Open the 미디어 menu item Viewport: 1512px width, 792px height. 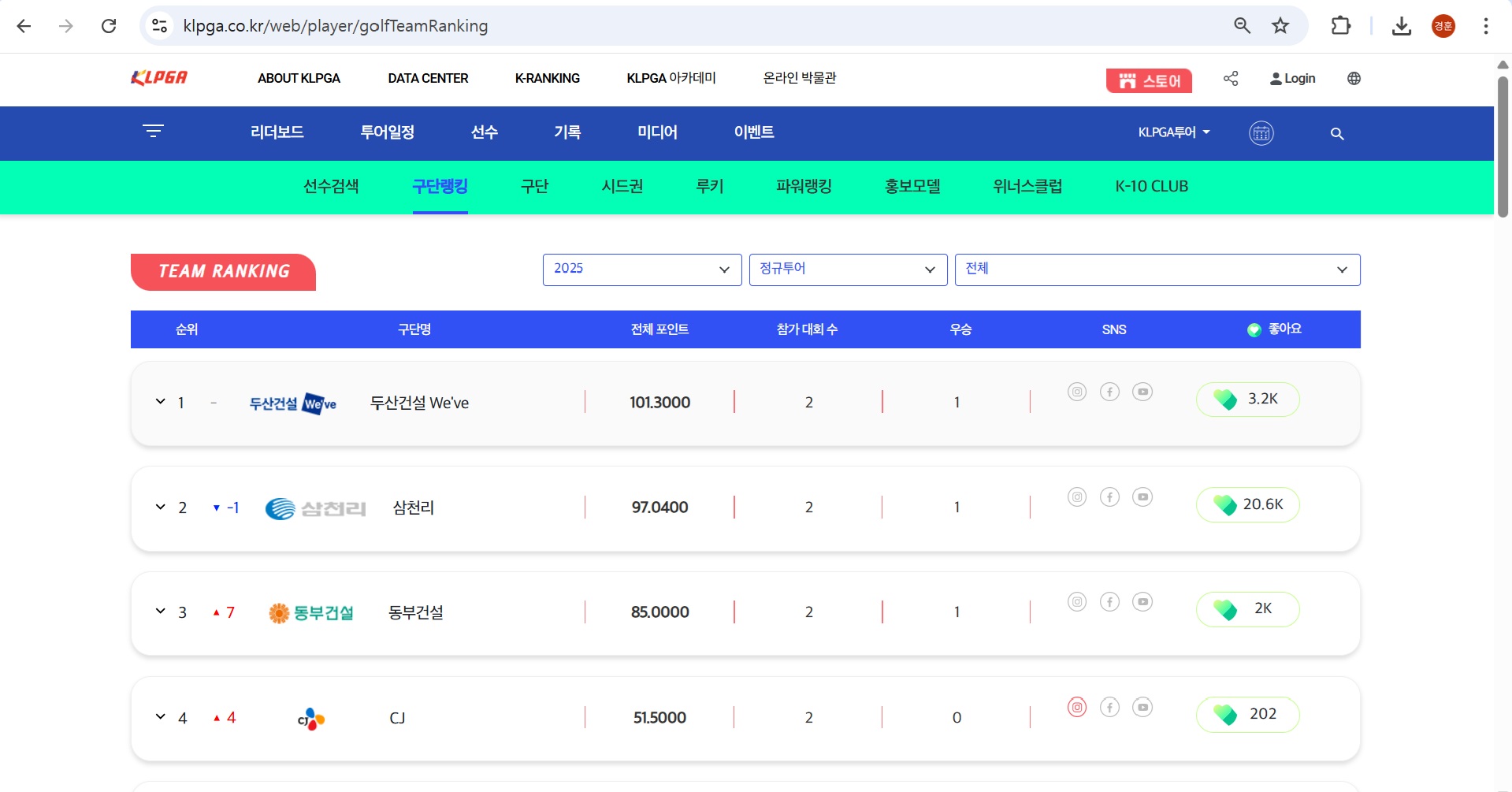click(x=657, y=132)
